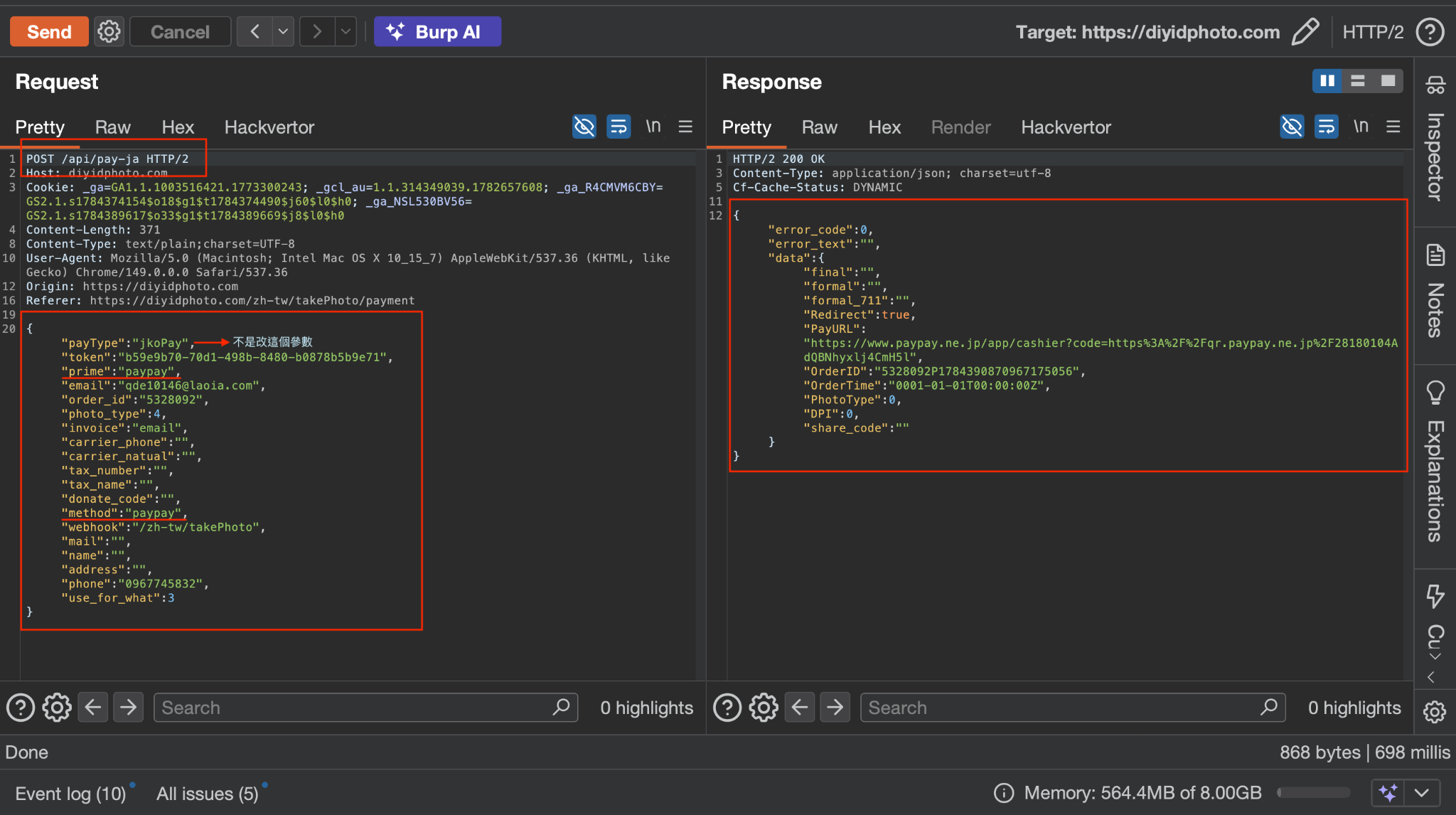
Task: Open the help icon in the top bar
Action: (x=1430, y=32)
